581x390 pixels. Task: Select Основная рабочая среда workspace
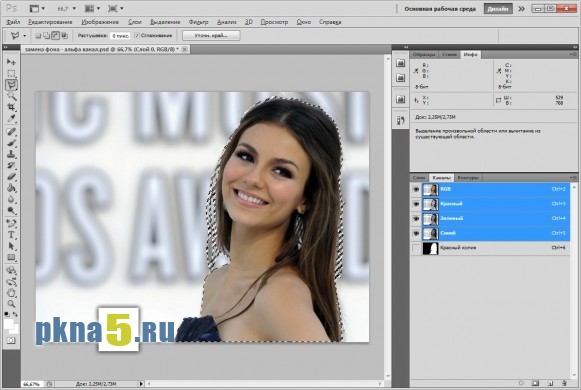[440, 9]
